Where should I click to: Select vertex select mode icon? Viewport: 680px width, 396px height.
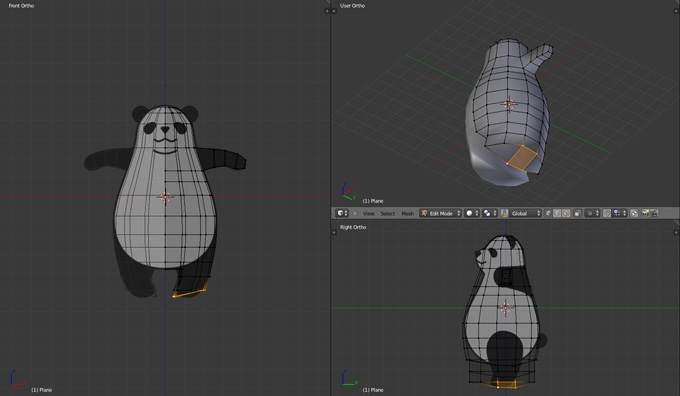549,213
